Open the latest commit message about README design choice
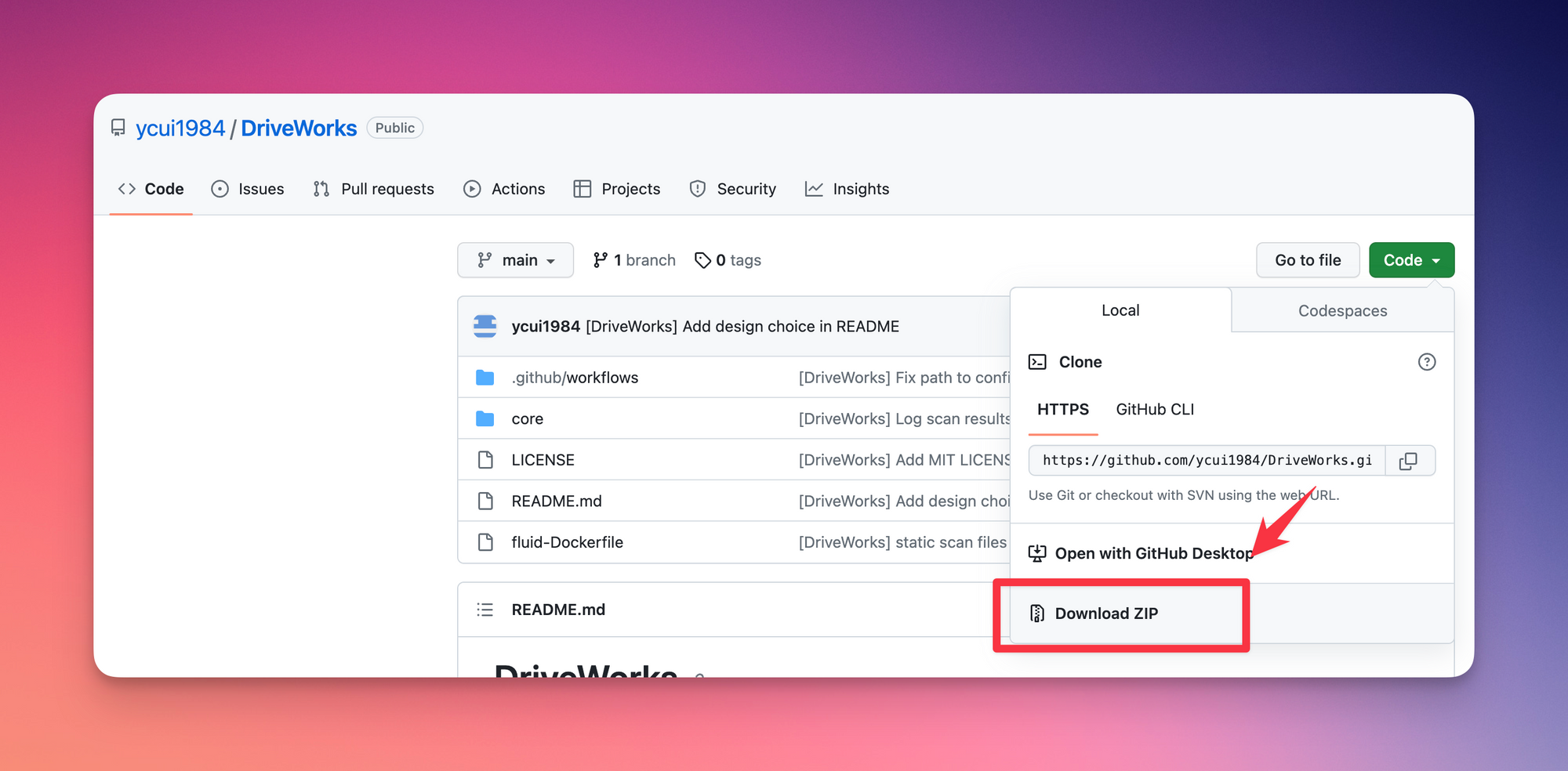This screenshot has width=1568, height=771. click(x=742, y=327)
